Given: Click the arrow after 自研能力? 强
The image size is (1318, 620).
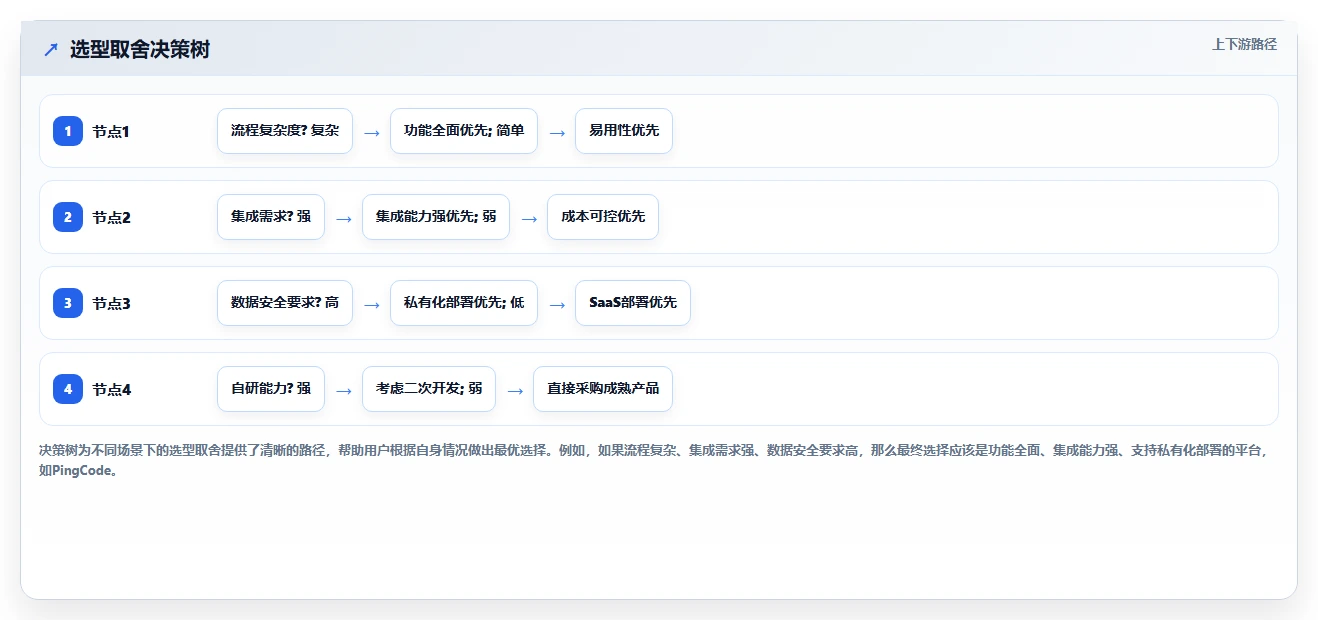Looking at the screenshot, I should [343, 390].
